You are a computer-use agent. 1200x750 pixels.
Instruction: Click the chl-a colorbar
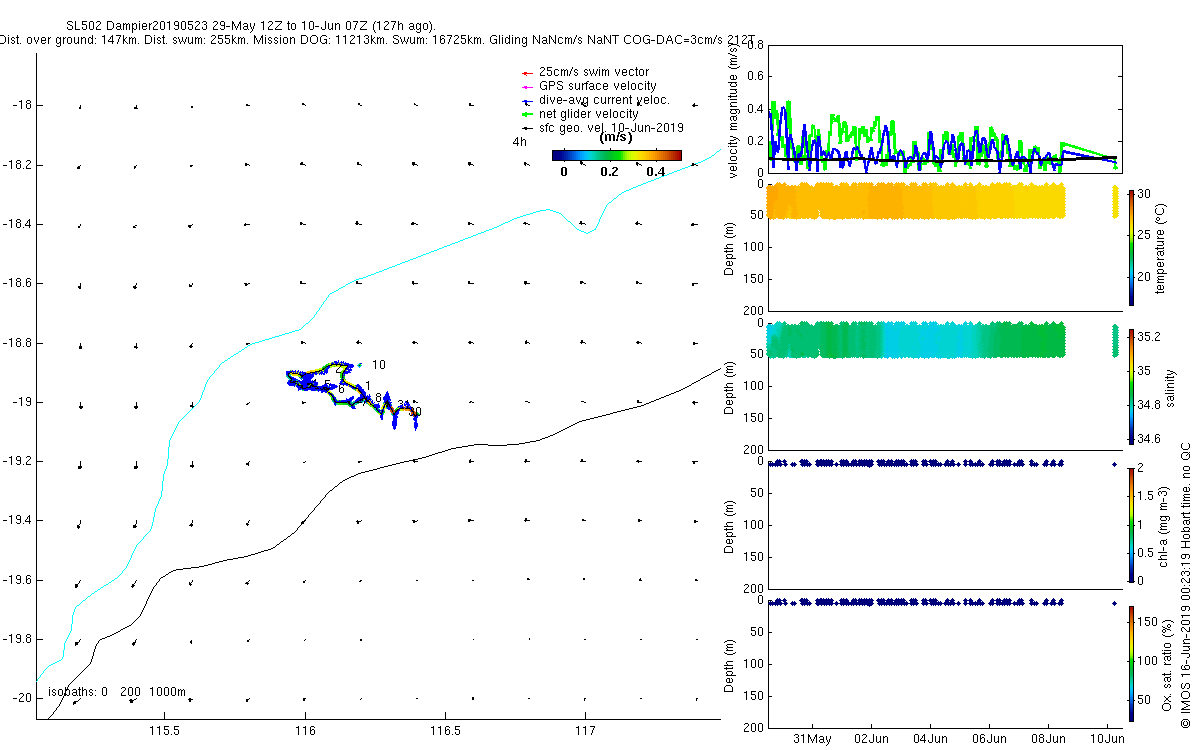pos(1131,524)
